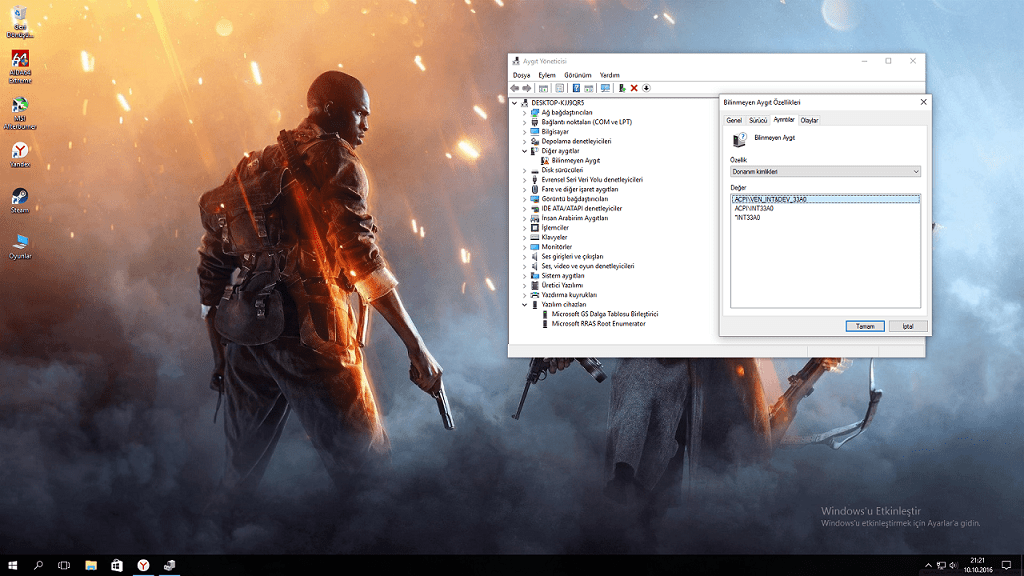
Task: Switch to the Genel tab
Action: (734, 120)
